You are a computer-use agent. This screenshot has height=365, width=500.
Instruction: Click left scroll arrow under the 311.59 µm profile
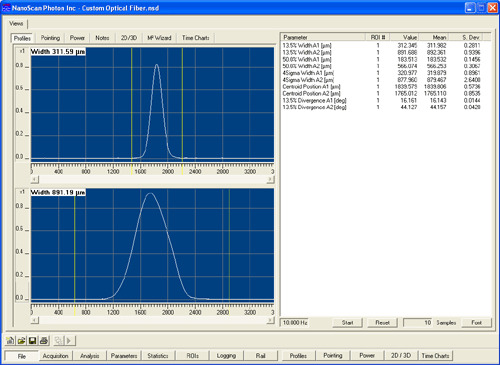[x=35, y=179]
